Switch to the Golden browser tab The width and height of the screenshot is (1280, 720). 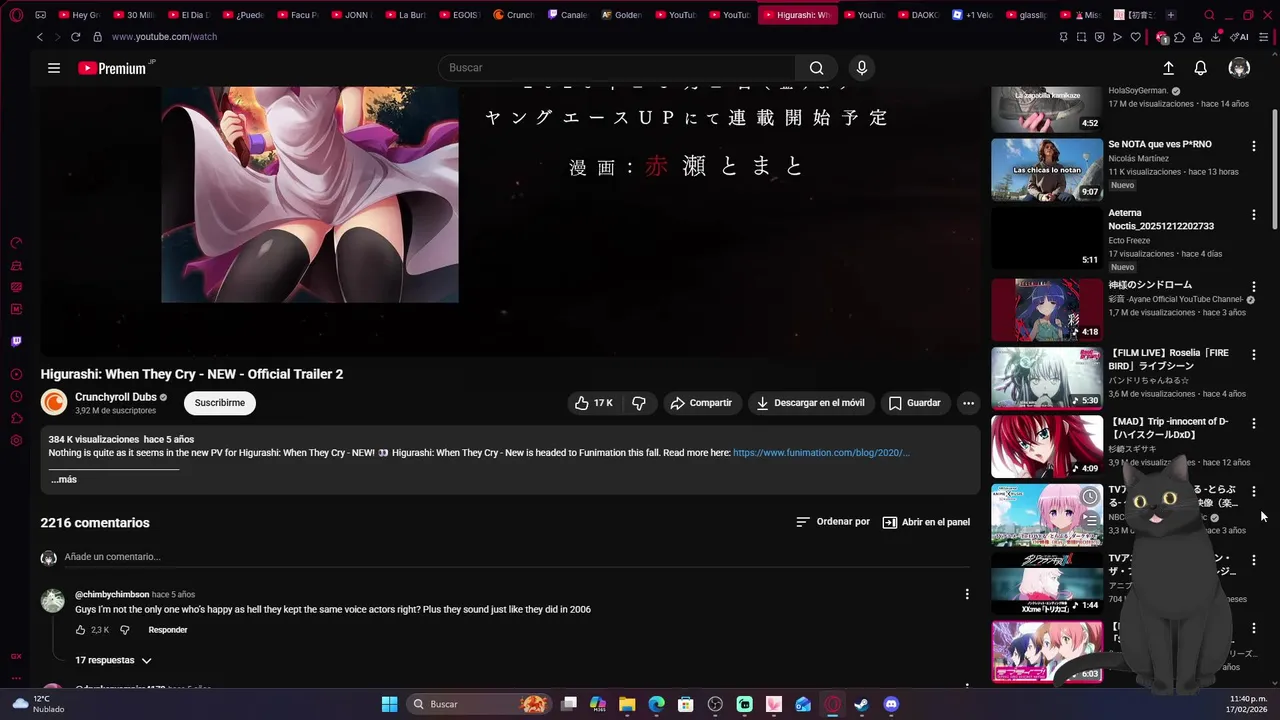tap(622, 15)
